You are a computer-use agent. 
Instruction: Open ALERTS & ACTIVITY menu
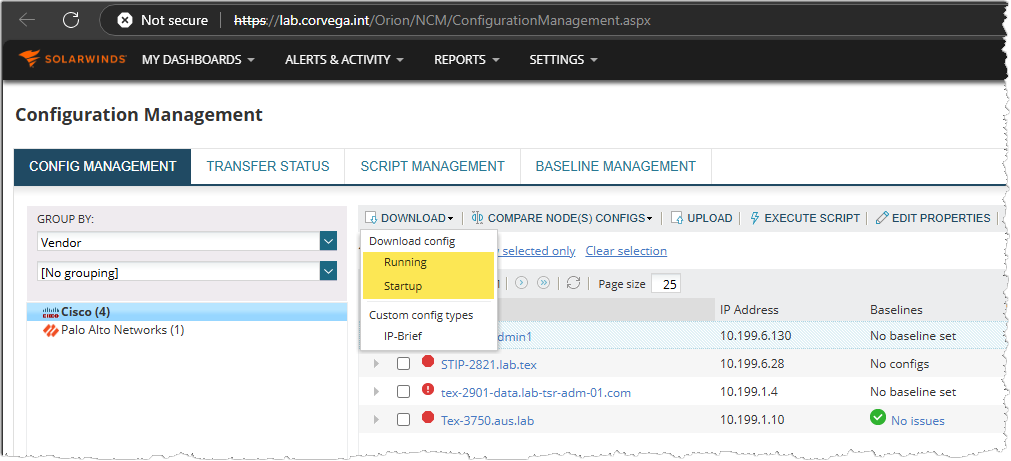click(x=344, y=59)
